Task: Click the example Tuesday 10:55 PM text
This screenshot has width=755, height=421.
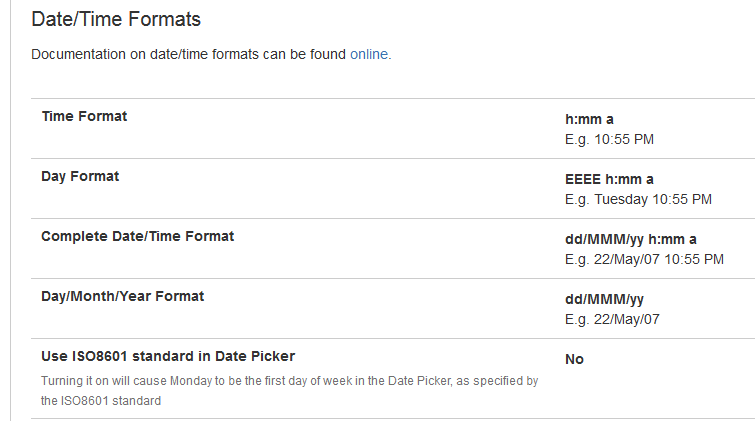Action: (638, 199)
